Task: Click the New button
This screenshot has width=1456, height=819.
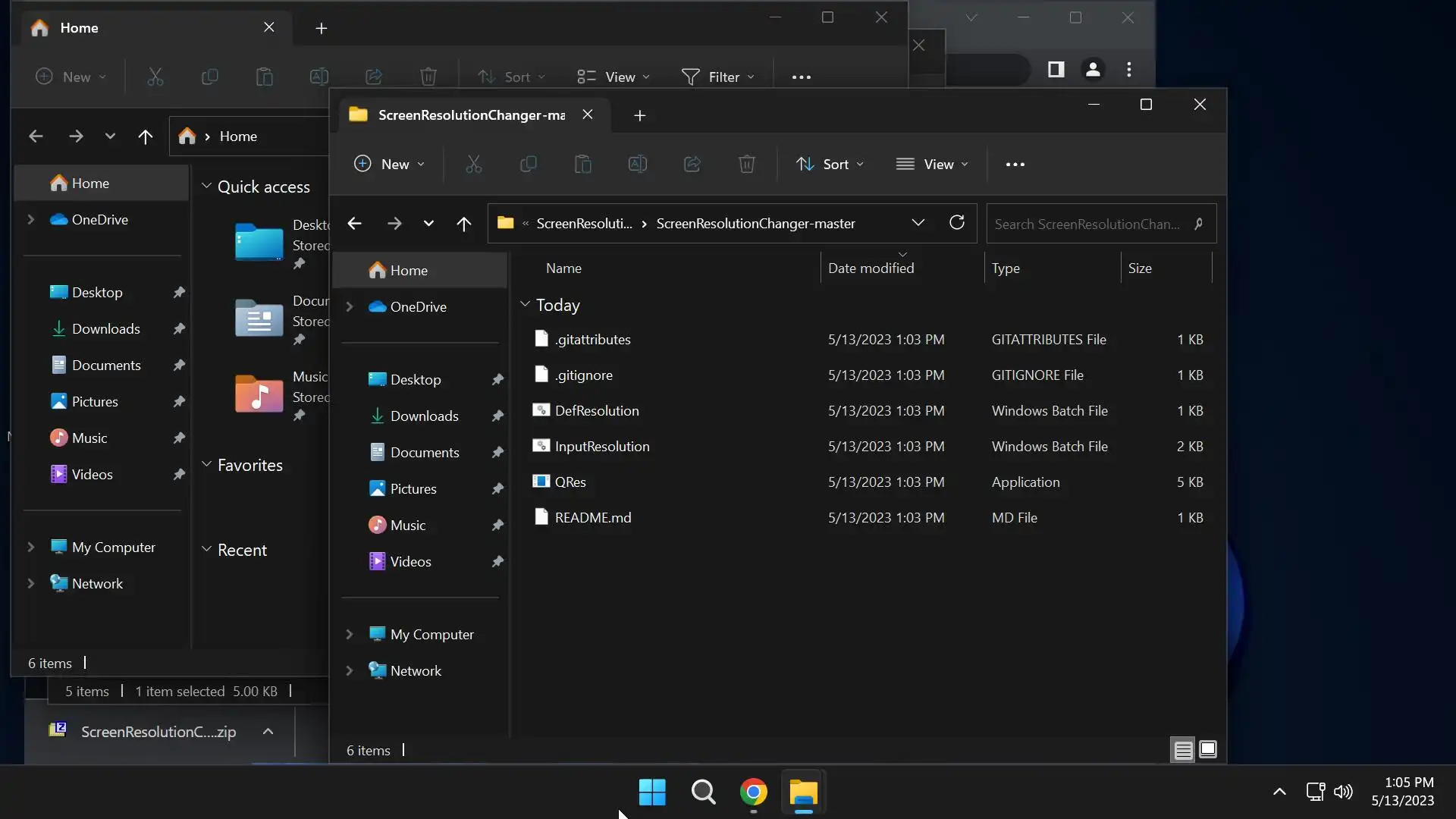Action: click(389, 164)
